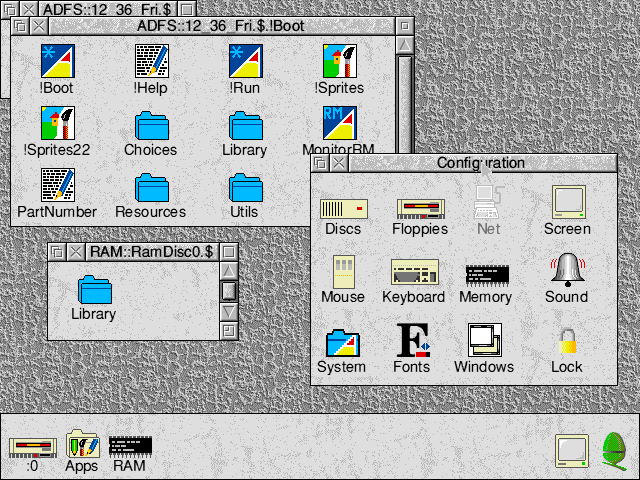Open the Mouse configuration settings
The height and width of the screenshot is (480, 640).
[343, 273]
